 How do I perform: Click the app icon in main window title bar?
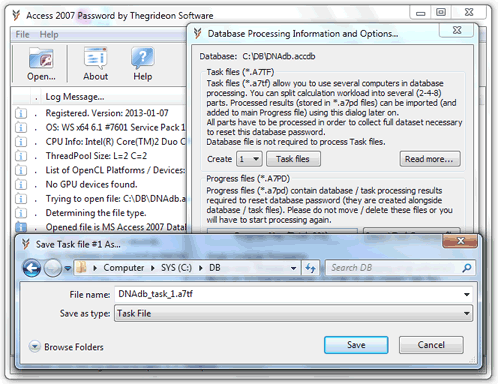[16, 15]
